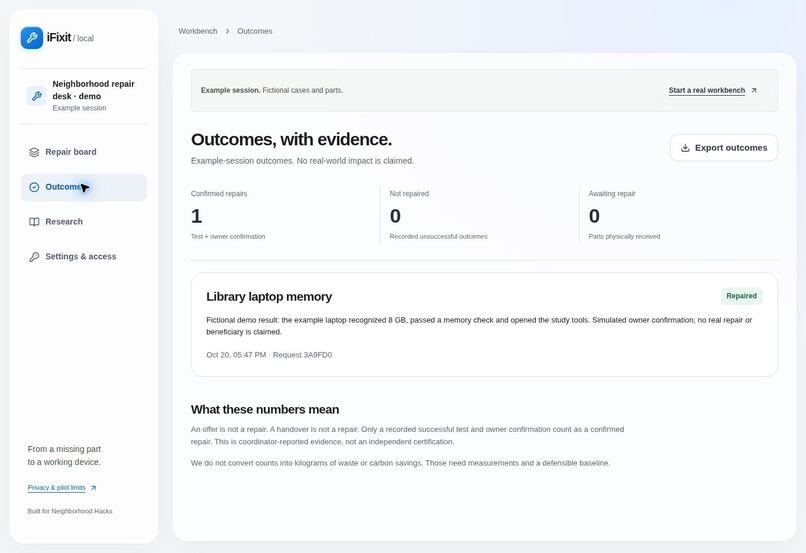Screen dimensions: 806x553
Task: Click the "From a missing part" tagline
Action: (x=64, y=449)
